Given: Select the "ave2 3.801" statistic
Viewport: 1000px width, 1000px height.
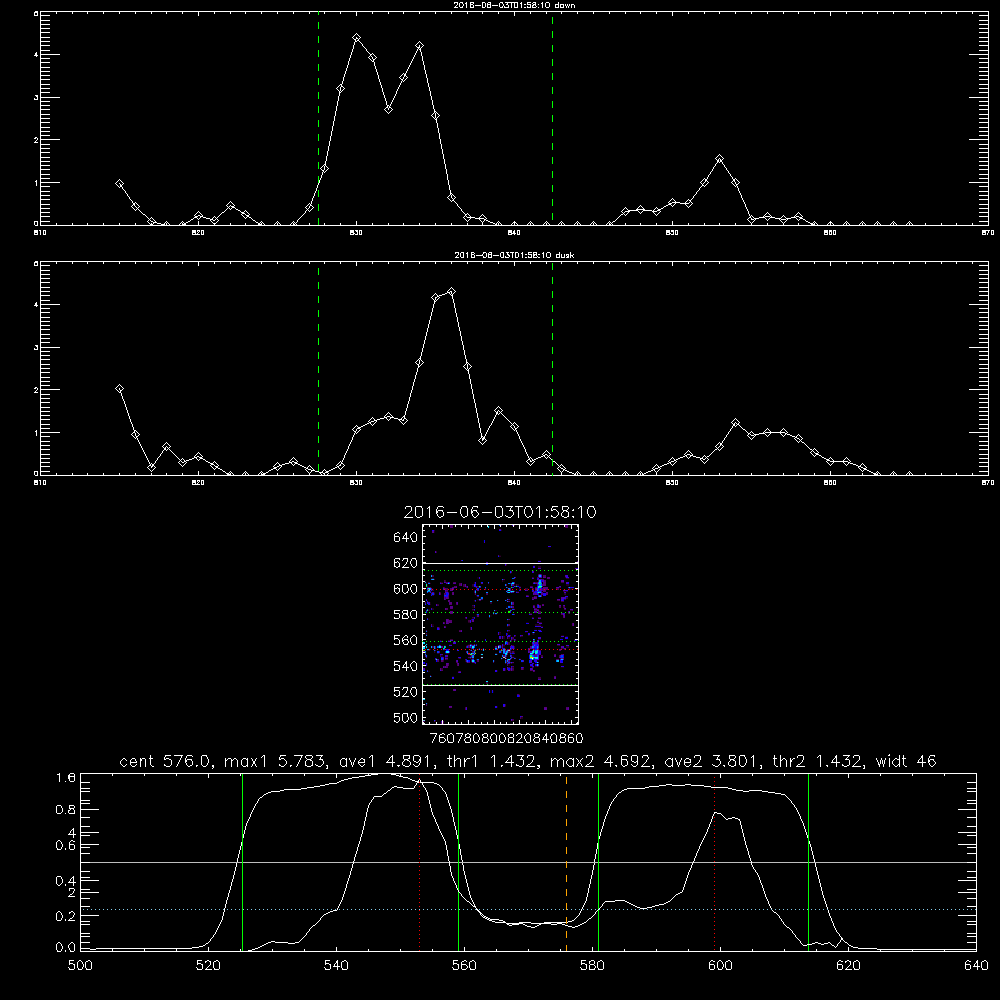Looking at the screenshot, I should (x=712, y=761).
